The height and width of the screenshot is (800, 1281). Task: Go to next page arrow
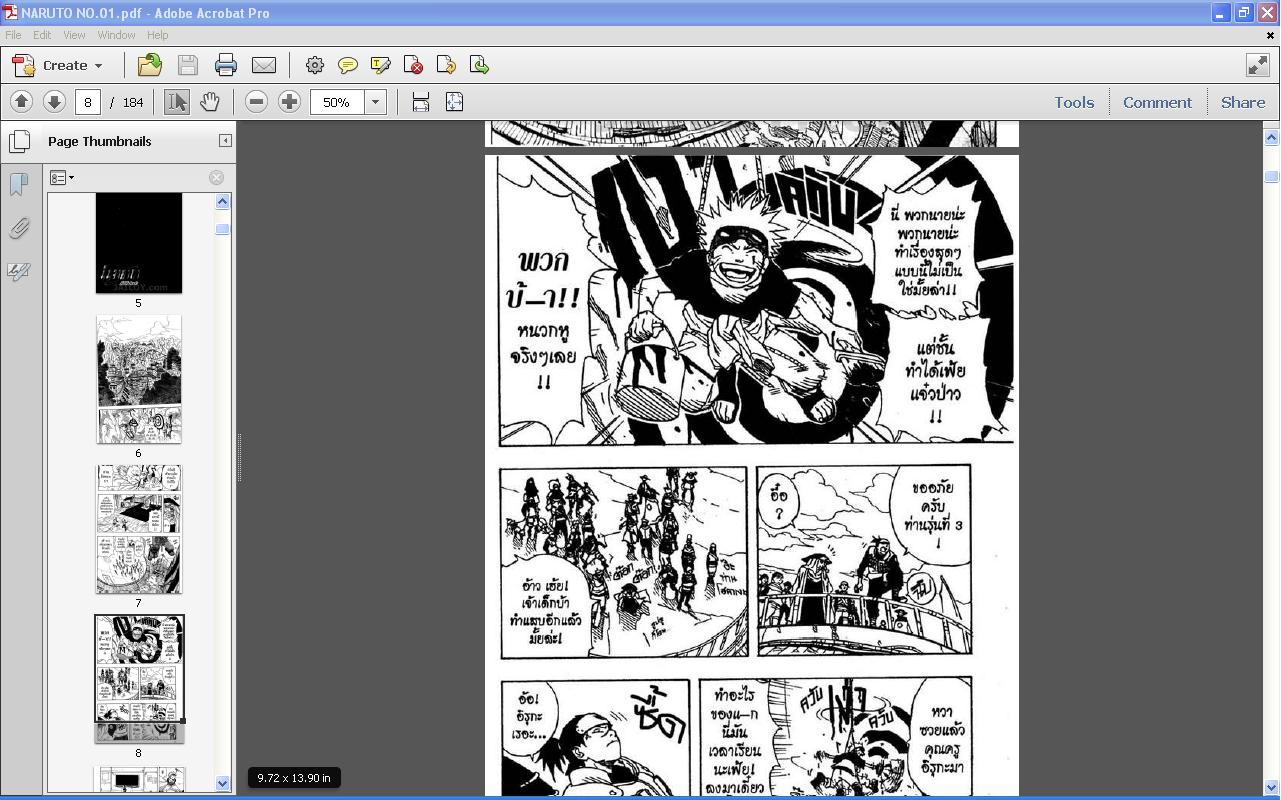tap(54, 102)
